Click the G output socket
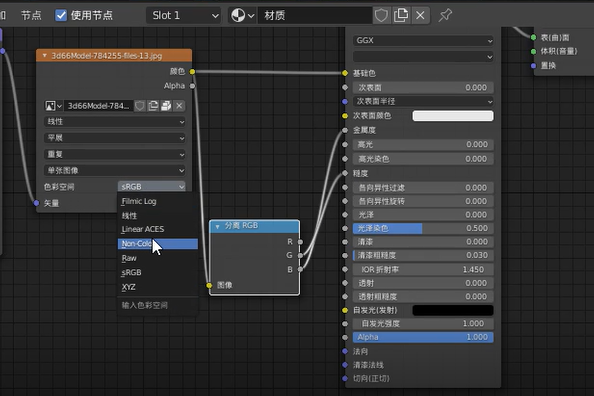The height and width of the screenshot is (396, 594). [300, 255]
